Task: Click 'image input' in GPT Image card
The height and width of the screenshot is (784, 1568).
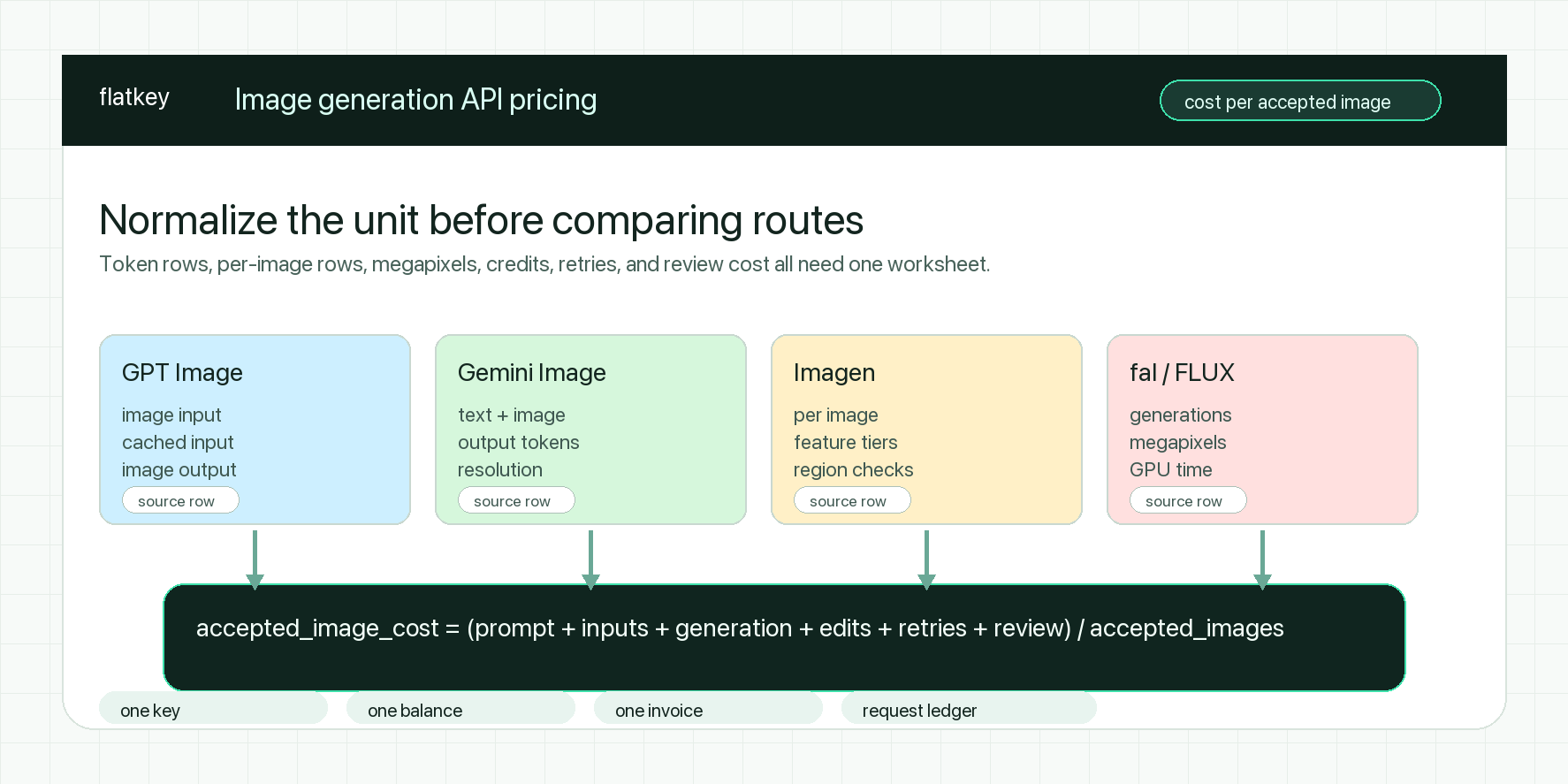Action: pos(171,415)
